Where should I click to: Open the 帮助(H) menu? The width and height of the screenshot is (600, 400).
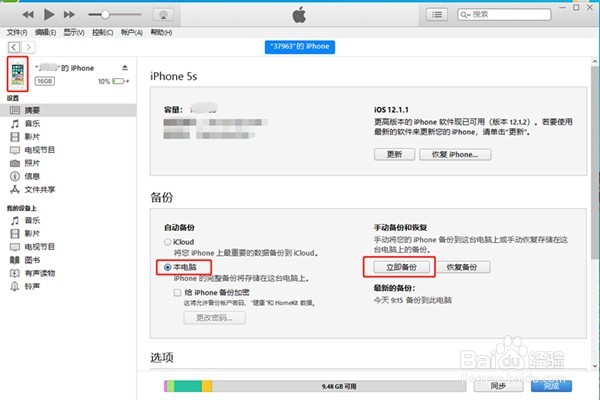click(x=161, y=33)
